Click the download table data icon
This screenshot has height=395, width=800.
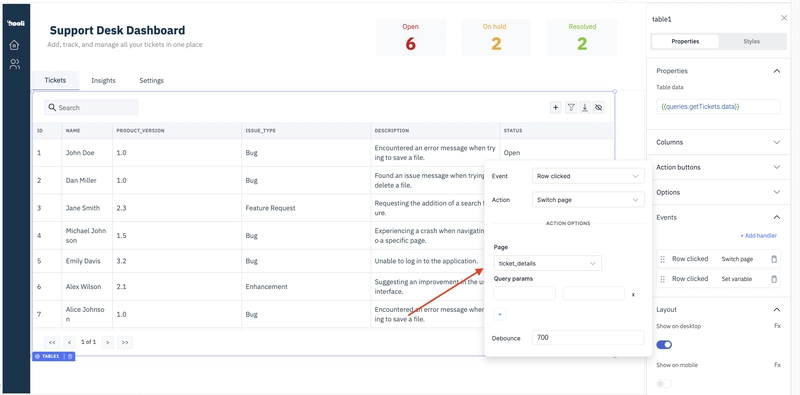click(x=585, y=107)
